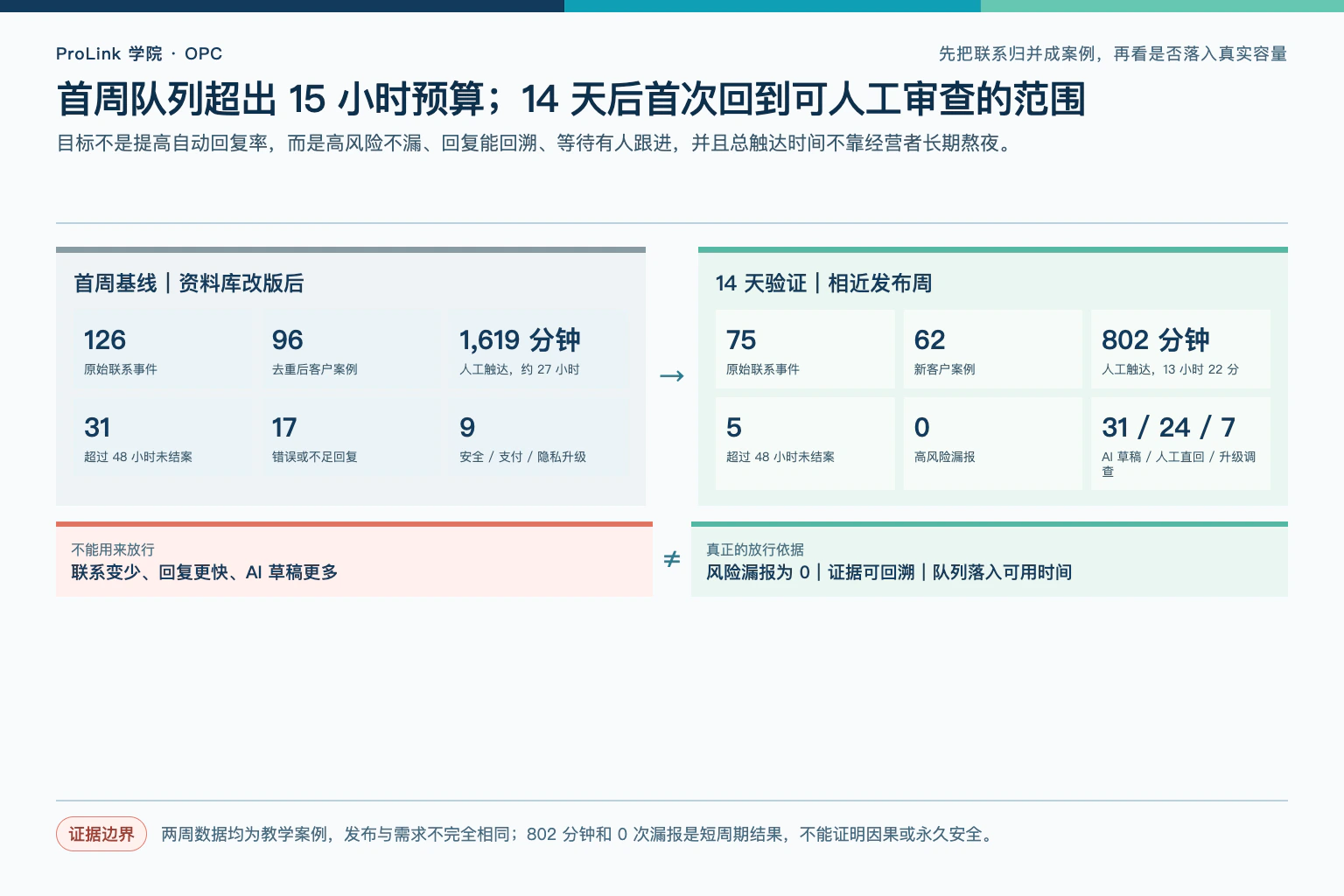Click the 96 去重后客户案例 card
Viewport: 1344px width, 896px height.
pyautogui.click(x=351, y=349)
